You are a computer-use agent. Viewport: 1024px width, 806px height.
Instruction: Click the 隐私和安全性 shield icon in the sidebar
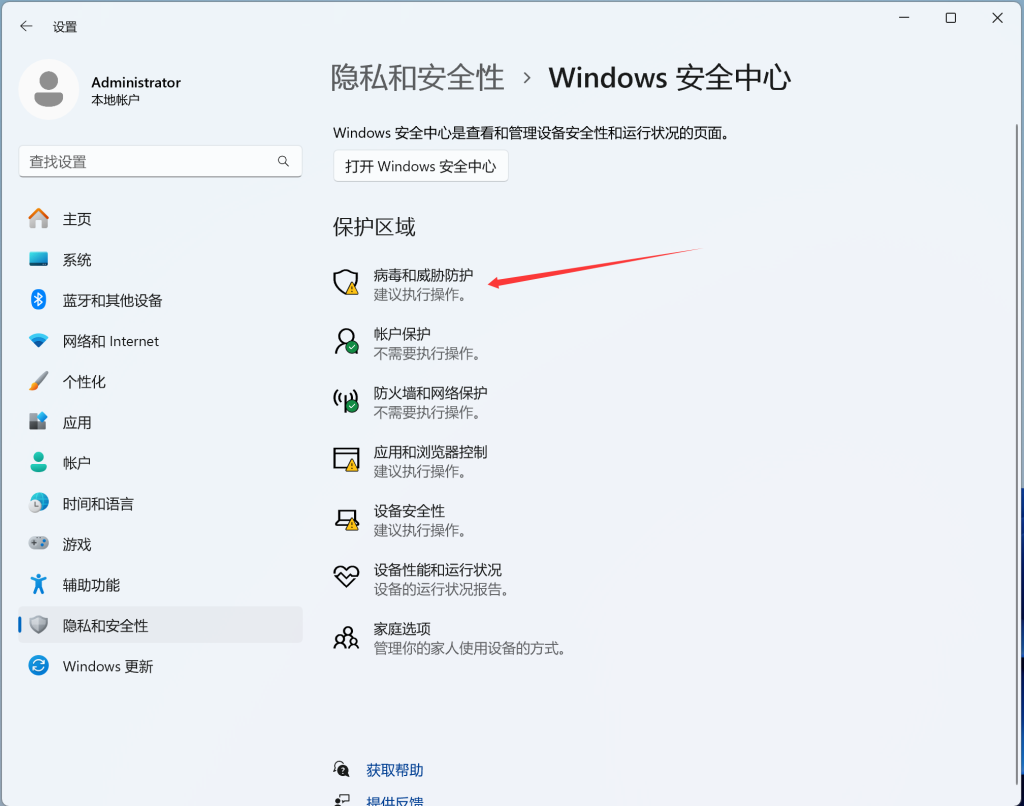coord(39,624)
